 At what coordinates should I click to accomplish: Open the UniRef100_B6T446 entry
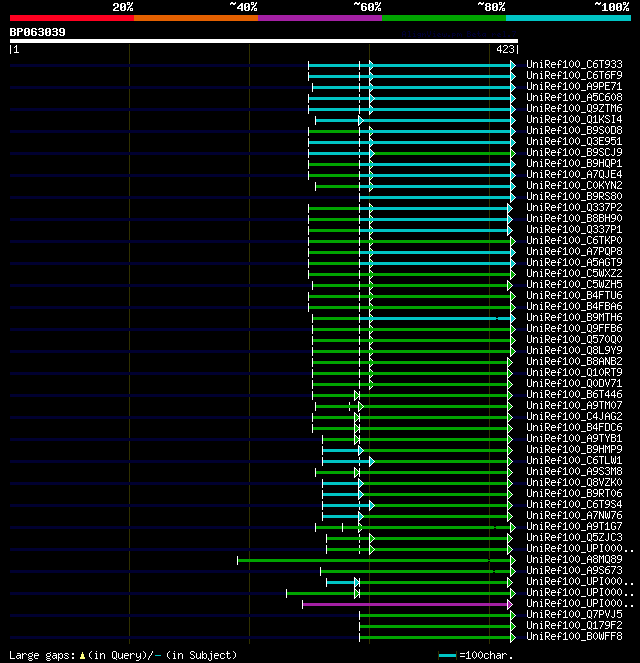click(574, 394)
